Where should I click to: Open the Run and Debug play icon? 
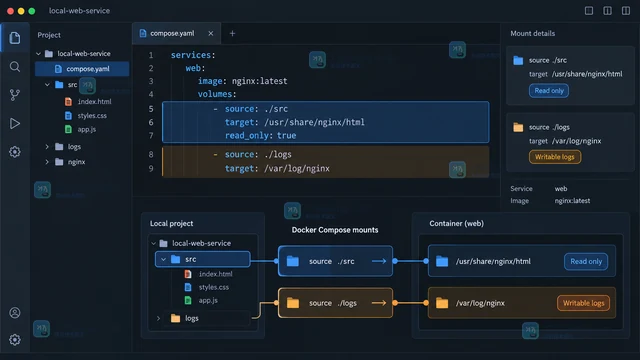point(15,123)
